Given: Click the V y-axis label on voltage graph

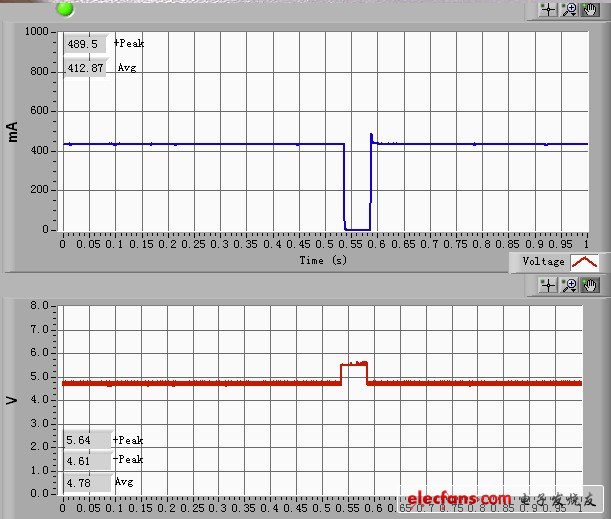Looking at the screenshot, I should (13, 400).
